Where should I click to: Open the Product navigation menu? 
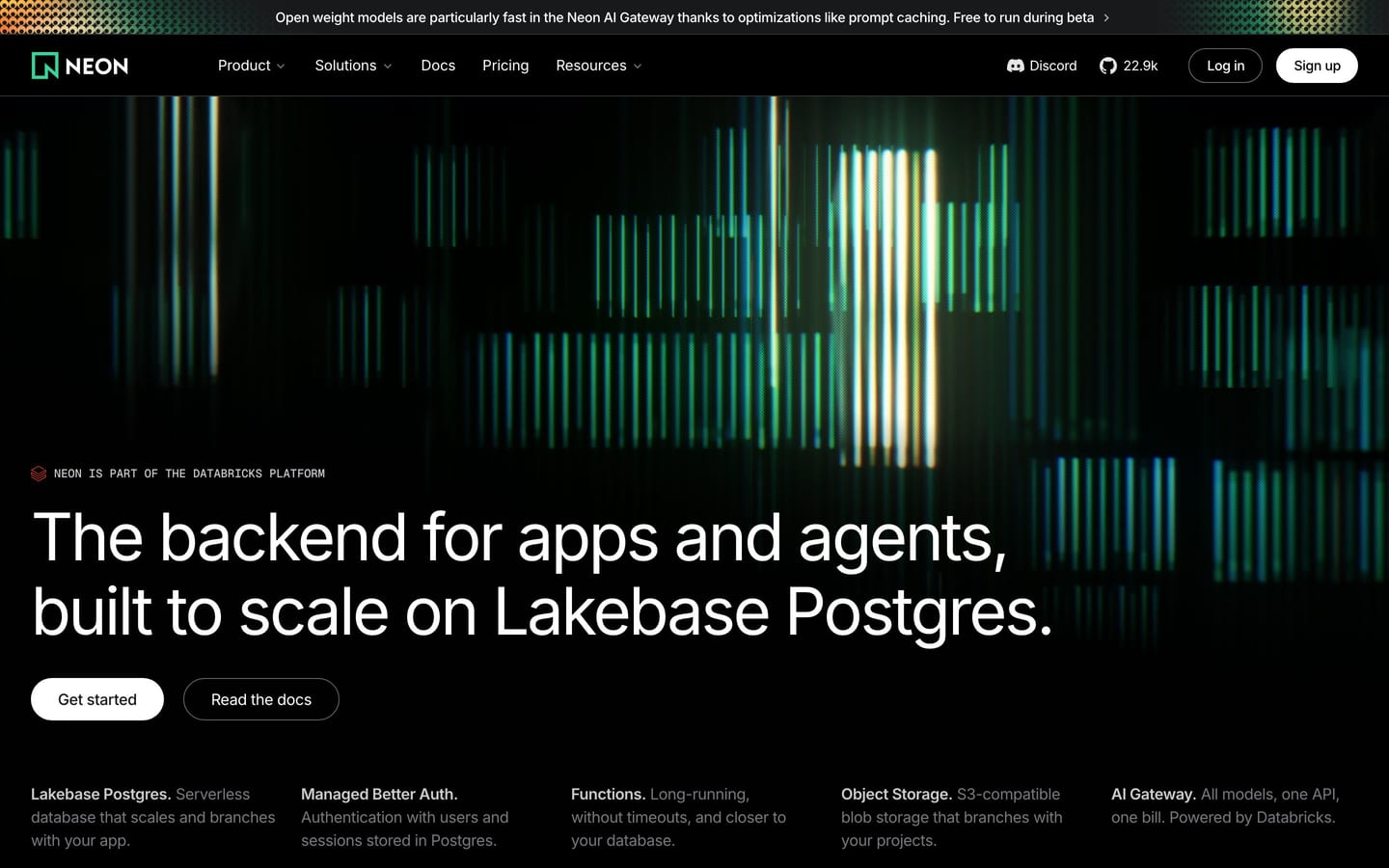[x=252, y=66]
